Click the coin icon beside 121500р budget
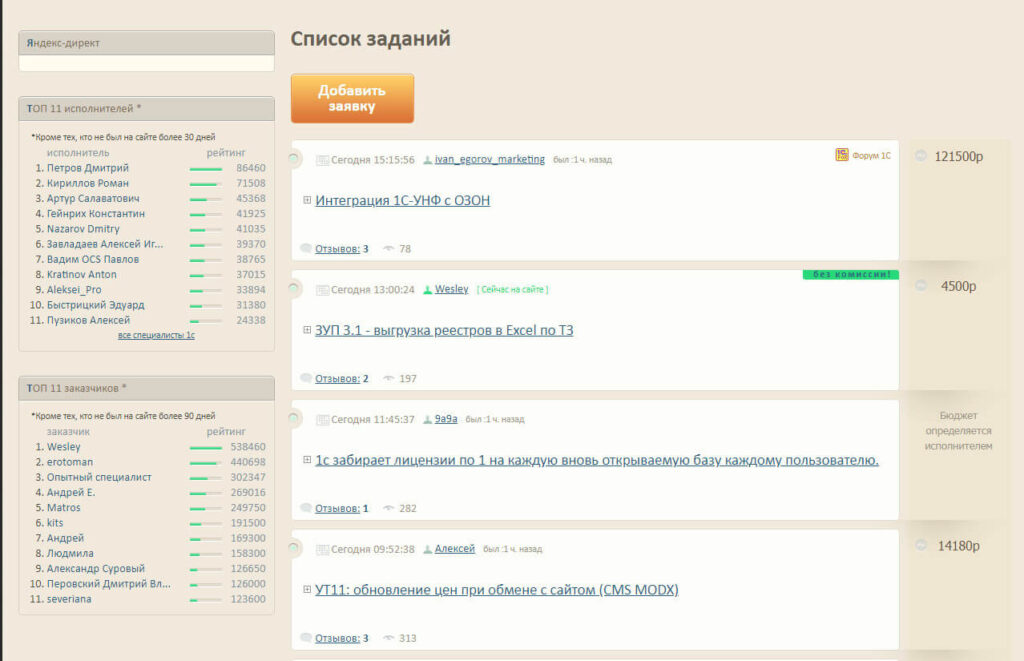 pos(921,156)
